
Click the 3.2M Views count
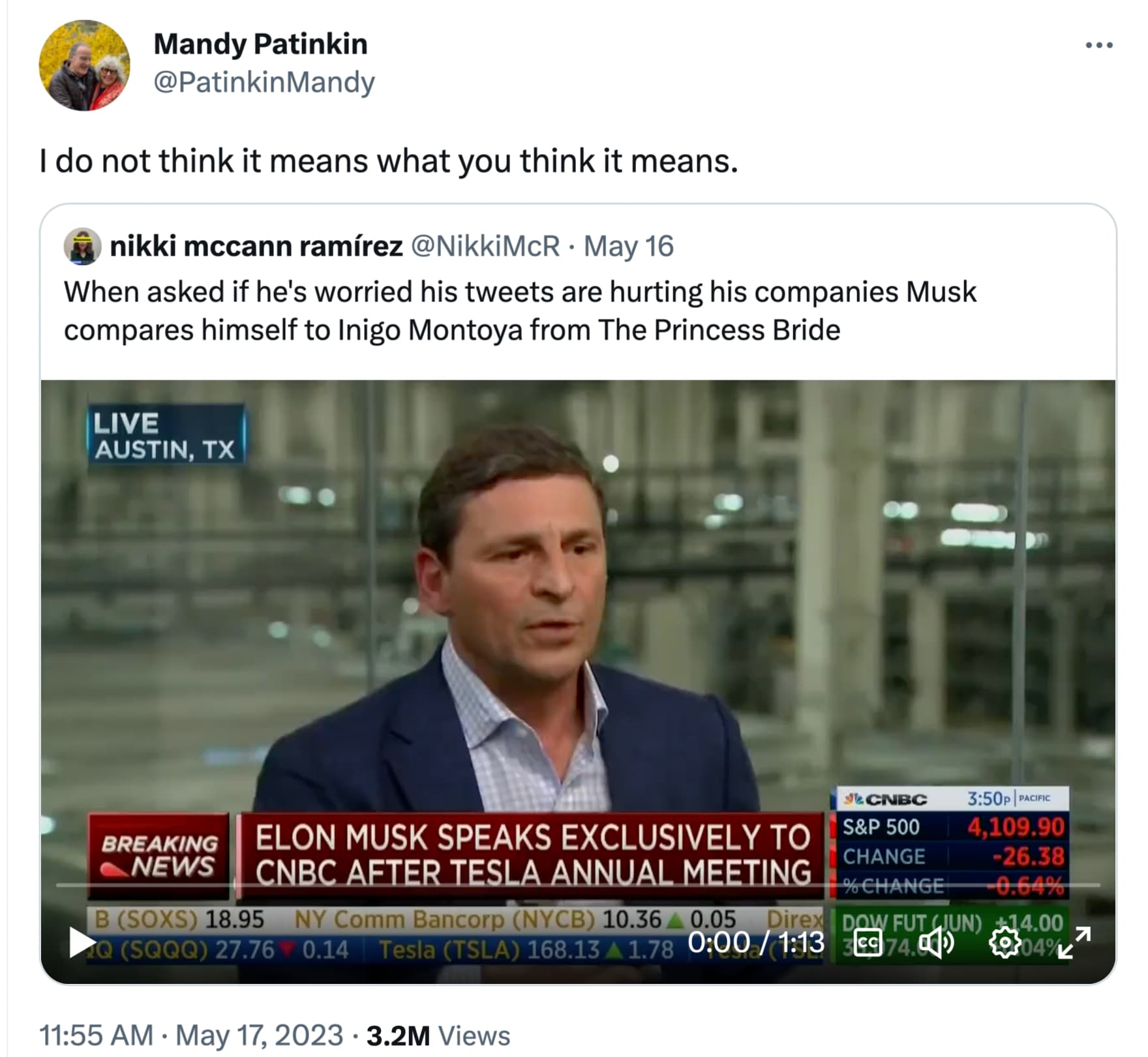438,1035
